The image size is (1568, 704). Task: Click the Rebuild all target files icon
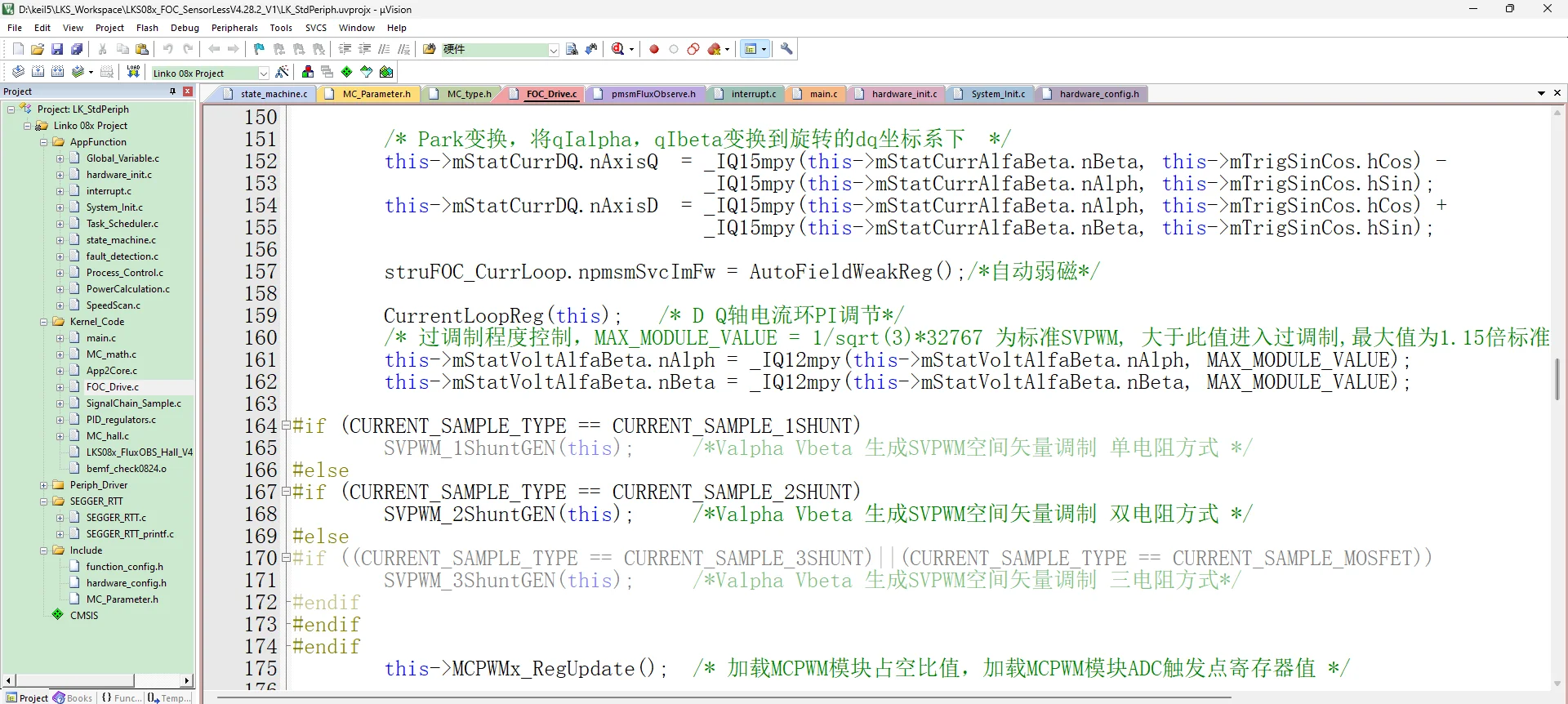[x=57, y=72]
